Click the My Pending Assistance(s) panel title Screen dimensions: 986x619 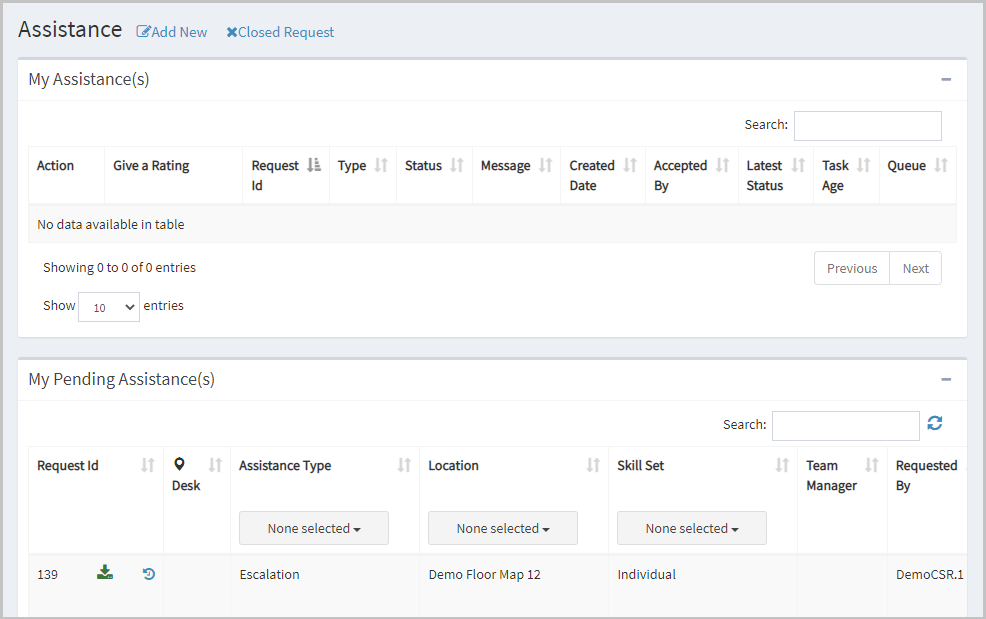pos(121,379)
